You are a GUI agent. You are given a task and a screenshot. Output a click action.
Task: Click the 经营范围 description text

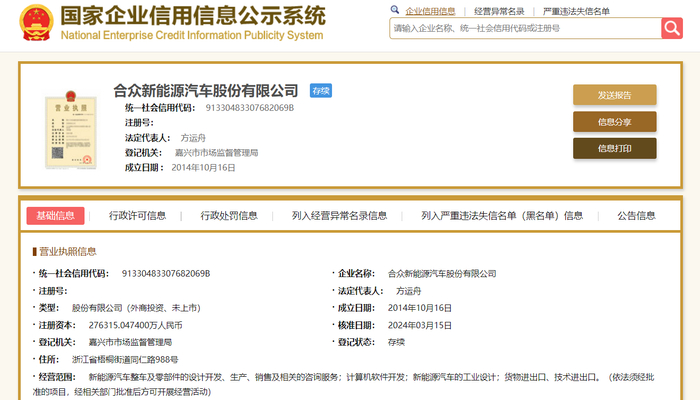(x=344, y=384)
